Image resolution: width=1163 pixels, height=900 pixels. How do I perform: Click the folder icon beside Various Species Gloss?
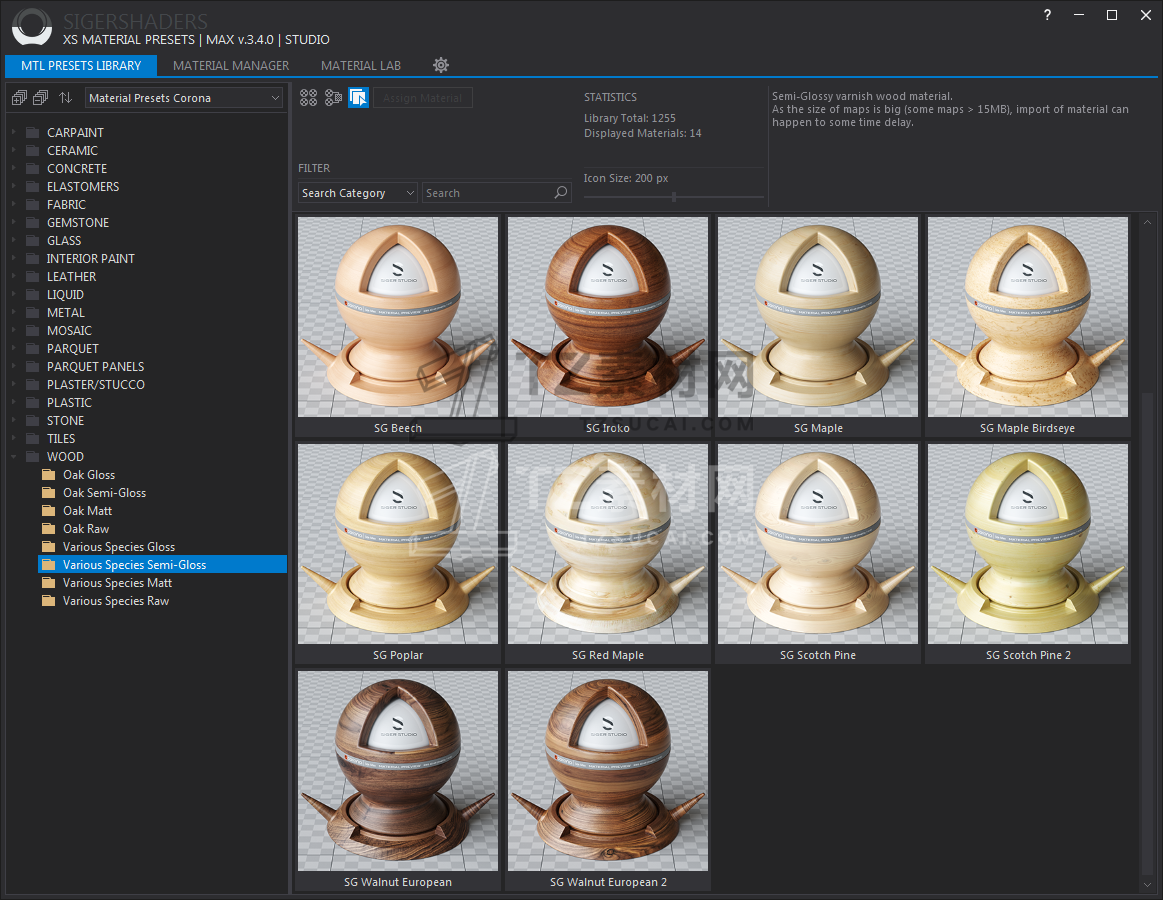click(49, 547)
